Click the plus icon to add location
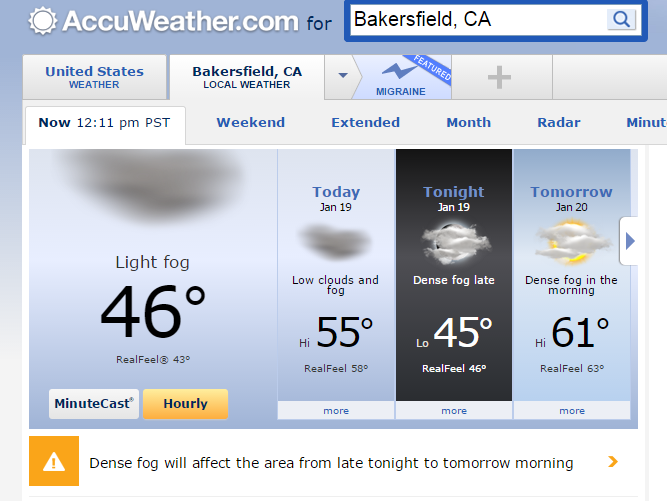This screenshot has height=501, width=667. pos(500,77)
